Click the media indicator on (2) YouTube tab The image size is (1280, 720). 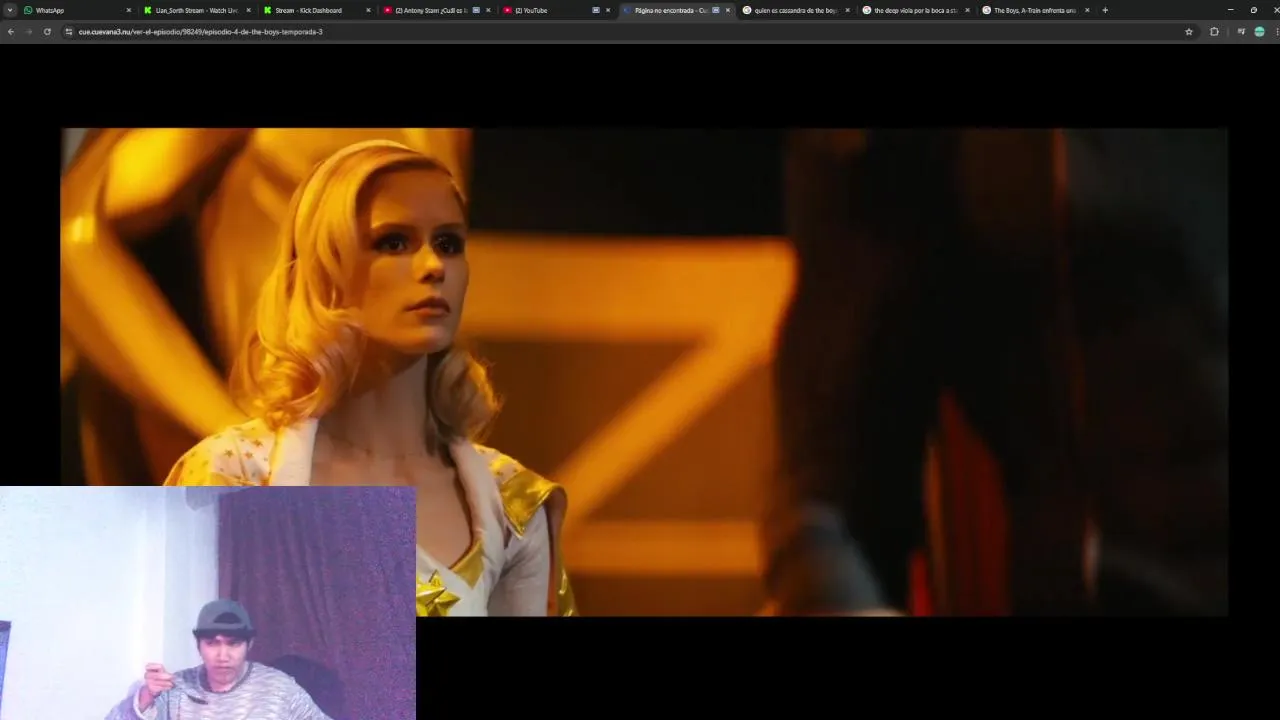(596, 10)
